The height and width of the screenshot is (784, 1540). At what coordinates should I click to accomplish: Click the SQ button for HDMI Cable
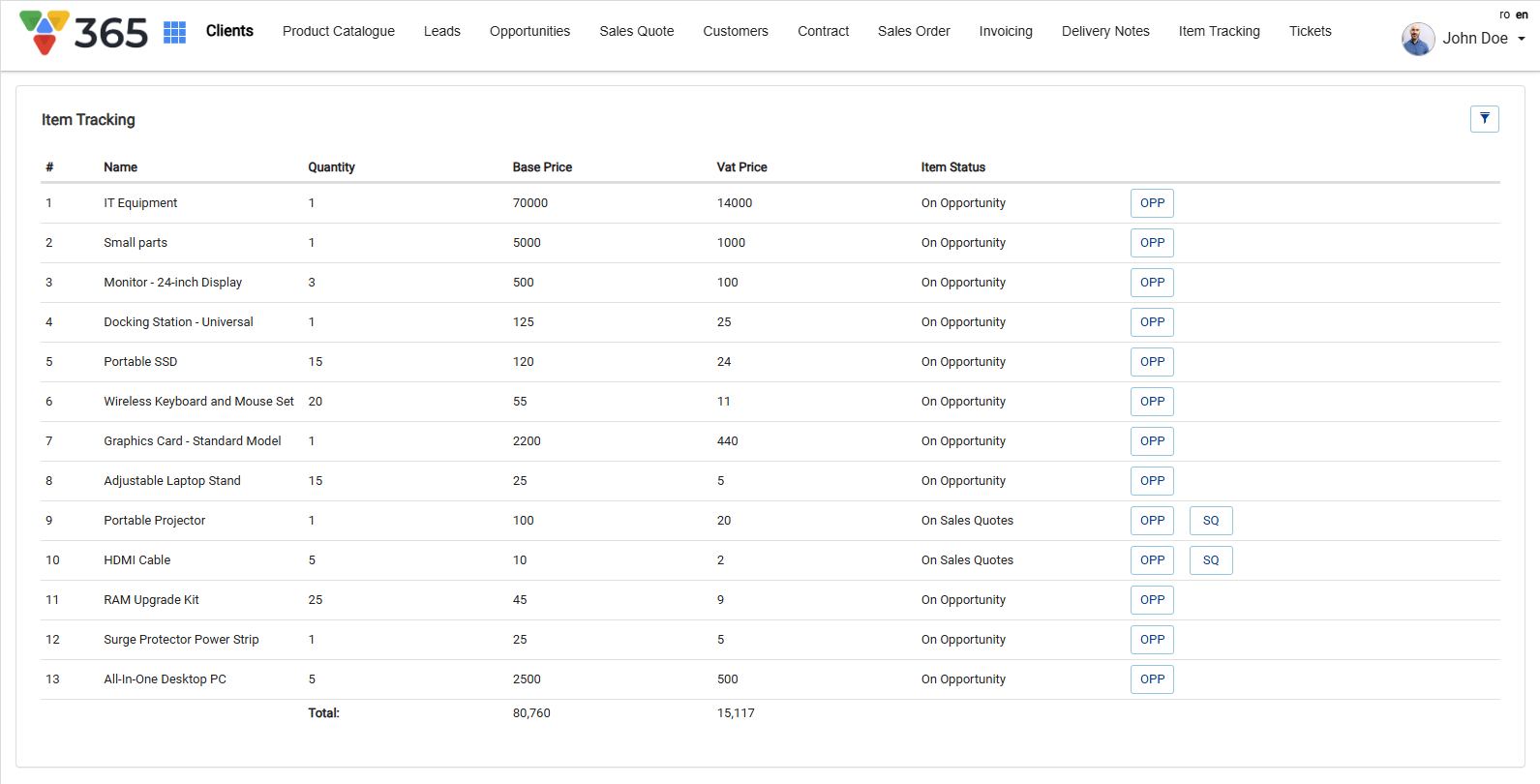pyautogui.click(x=1210, y=560)
